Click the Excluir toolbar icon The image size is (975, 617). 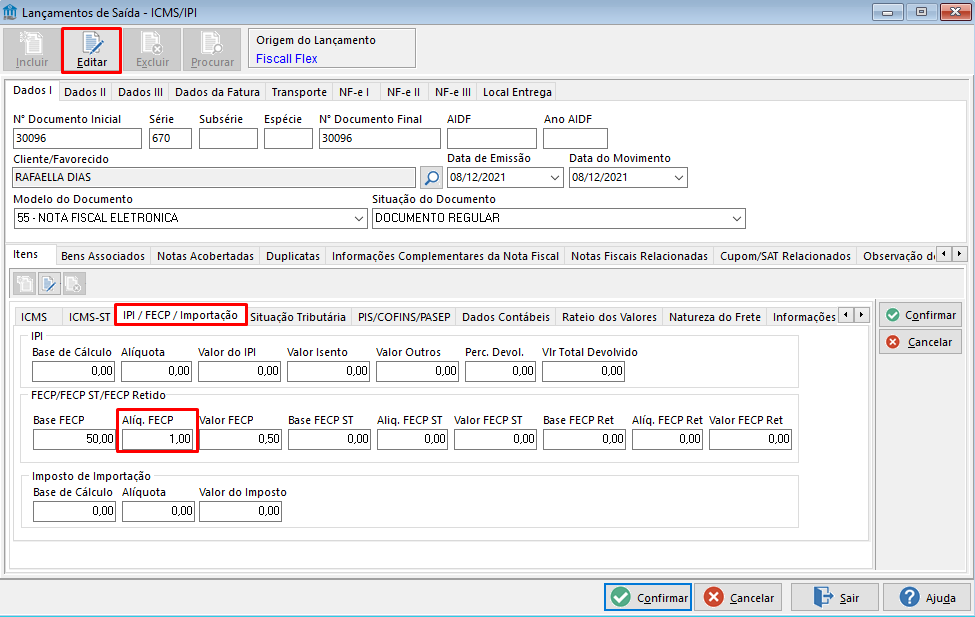click(152, 50)
